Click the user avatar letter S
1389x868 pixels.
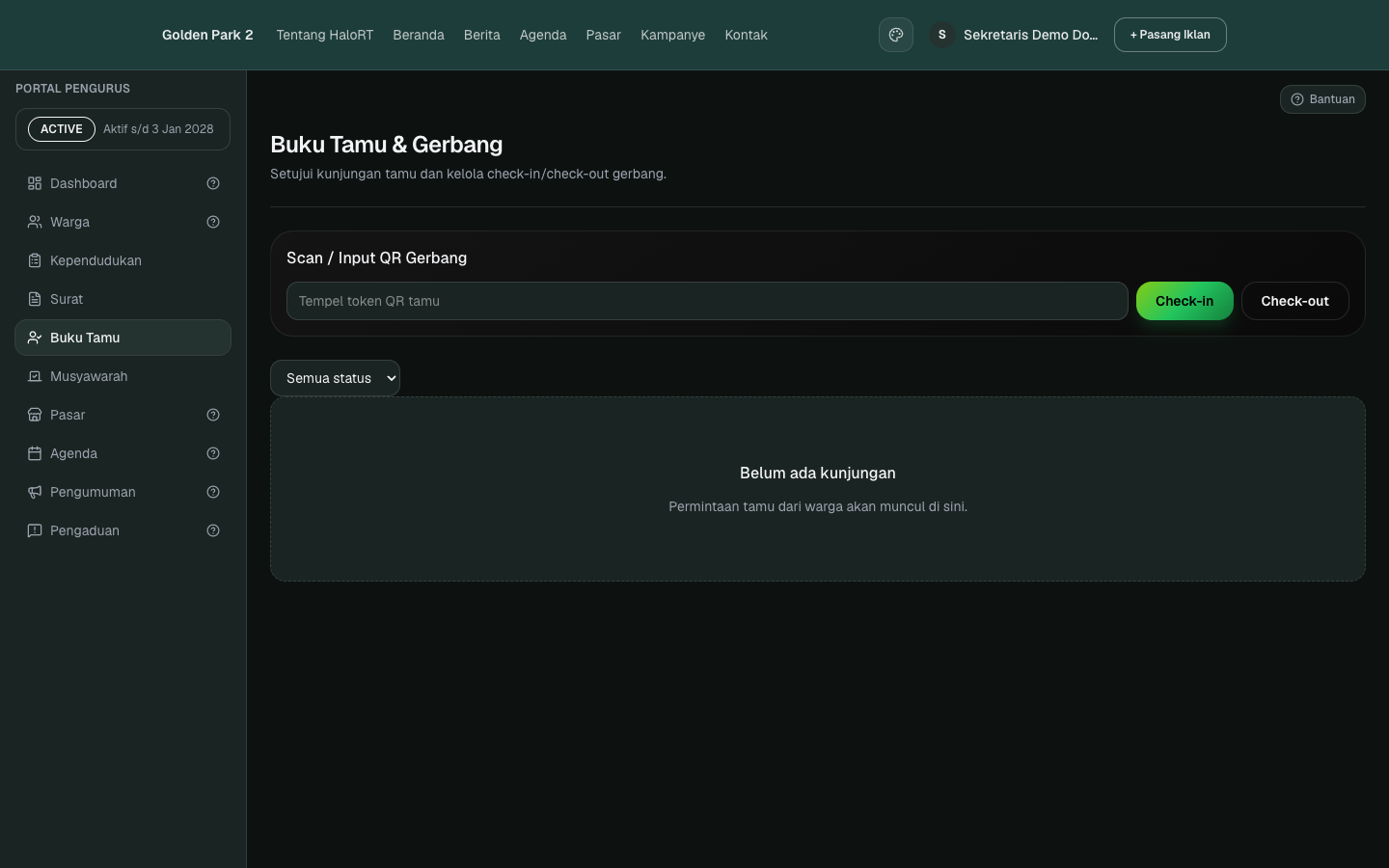tap(942, 35)
